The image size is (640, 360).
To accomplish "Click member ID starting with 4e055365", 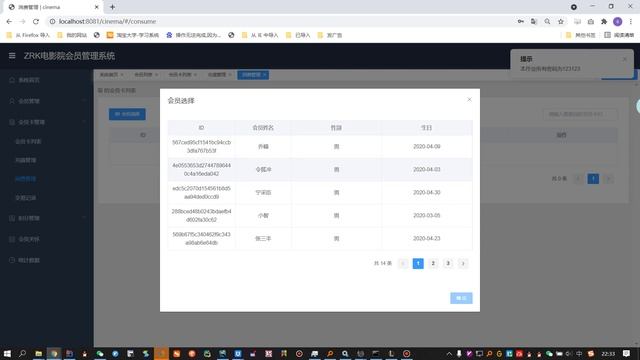I will (201, 169).
